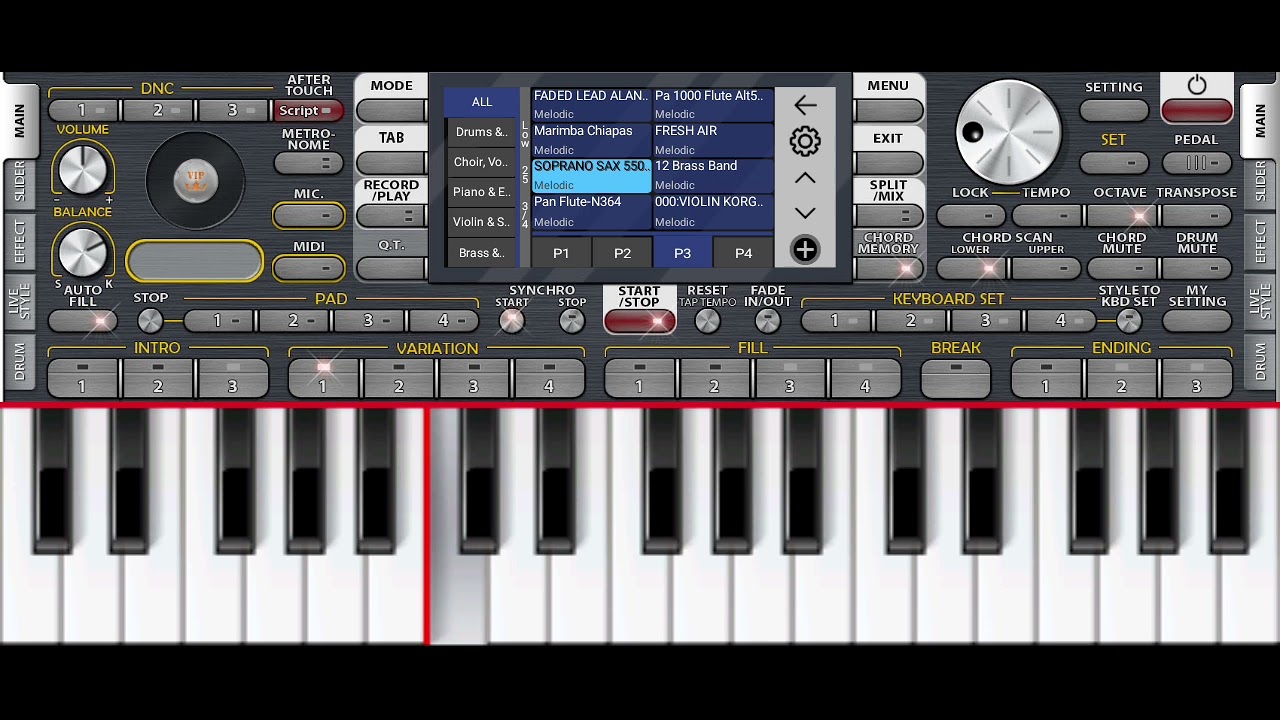
Task: Toggle Chord Scan Lower button
Action: [972, 268]
